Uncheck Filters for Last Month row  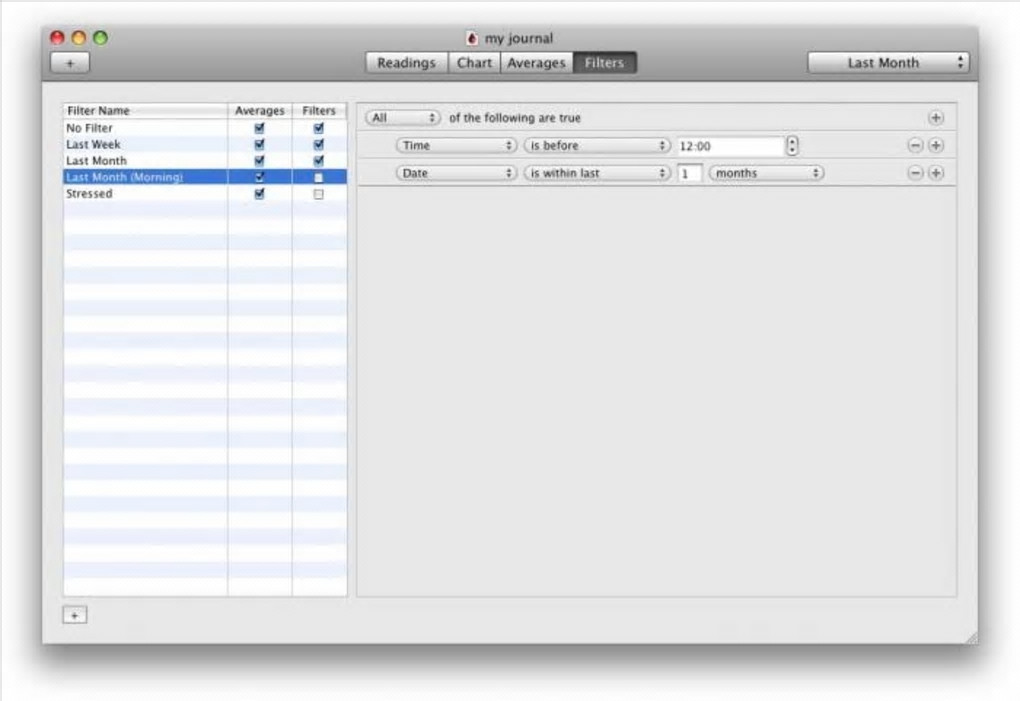[318, 161]
